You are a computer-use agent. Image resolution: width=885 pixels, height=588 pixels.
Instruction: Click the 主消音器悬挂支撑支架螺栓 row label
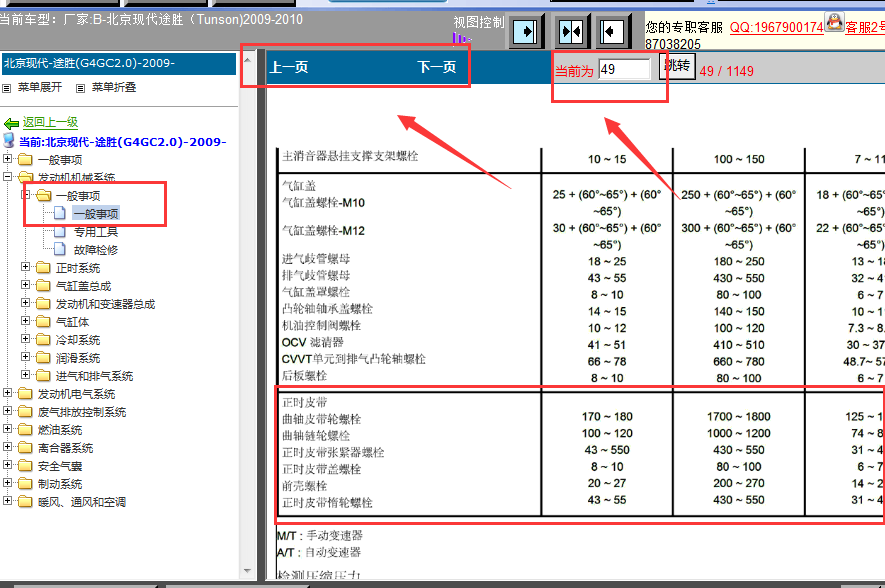pyautogui.click(x=350, y=156)
